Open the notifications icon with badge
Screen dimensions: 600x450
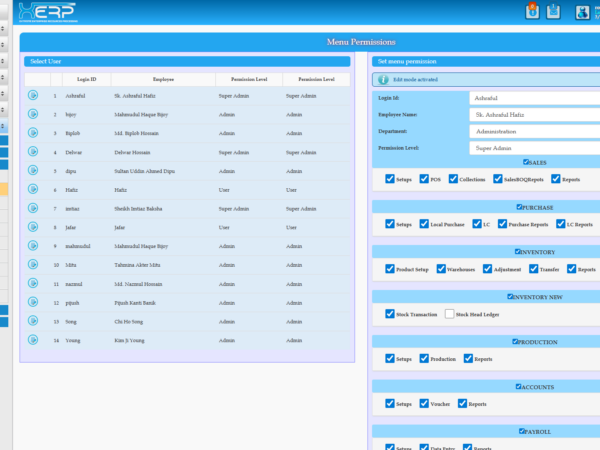click(x=532, y=11)
